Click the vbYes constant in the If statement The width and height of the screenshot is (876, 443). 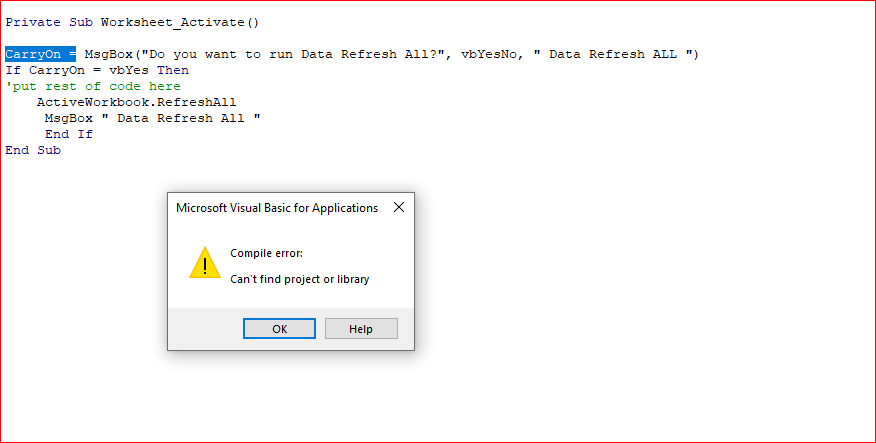coord(129,70)
